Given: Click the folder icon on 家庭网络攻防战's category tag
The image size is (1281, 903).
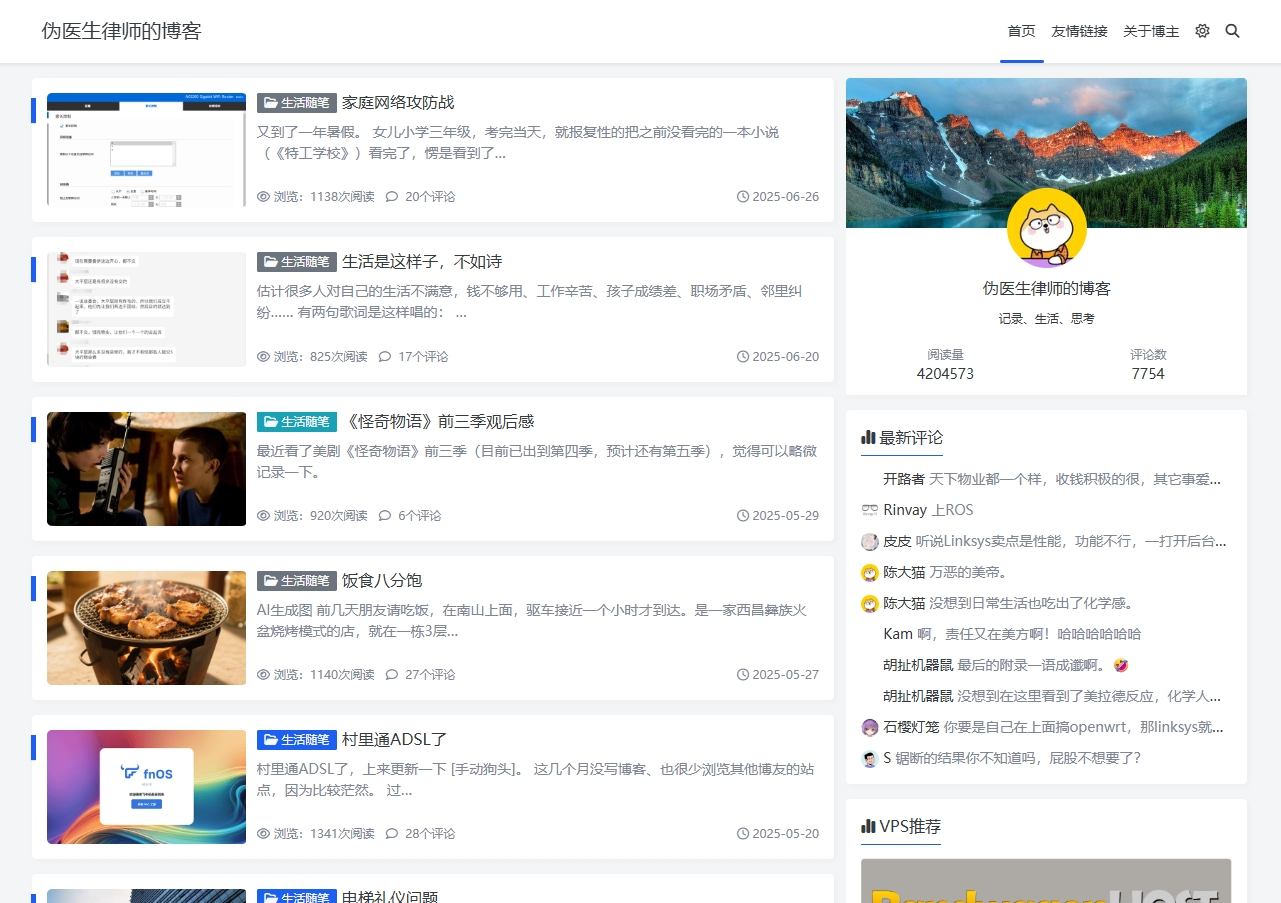Looking at the screenshot, I should point(270,102).
